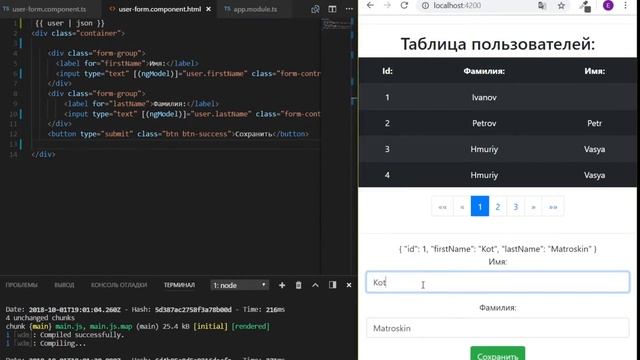This screenshot has height=360, width=640.
Task: Click the Имя input containing 'Kot'
Action: [x=498, y=282]
